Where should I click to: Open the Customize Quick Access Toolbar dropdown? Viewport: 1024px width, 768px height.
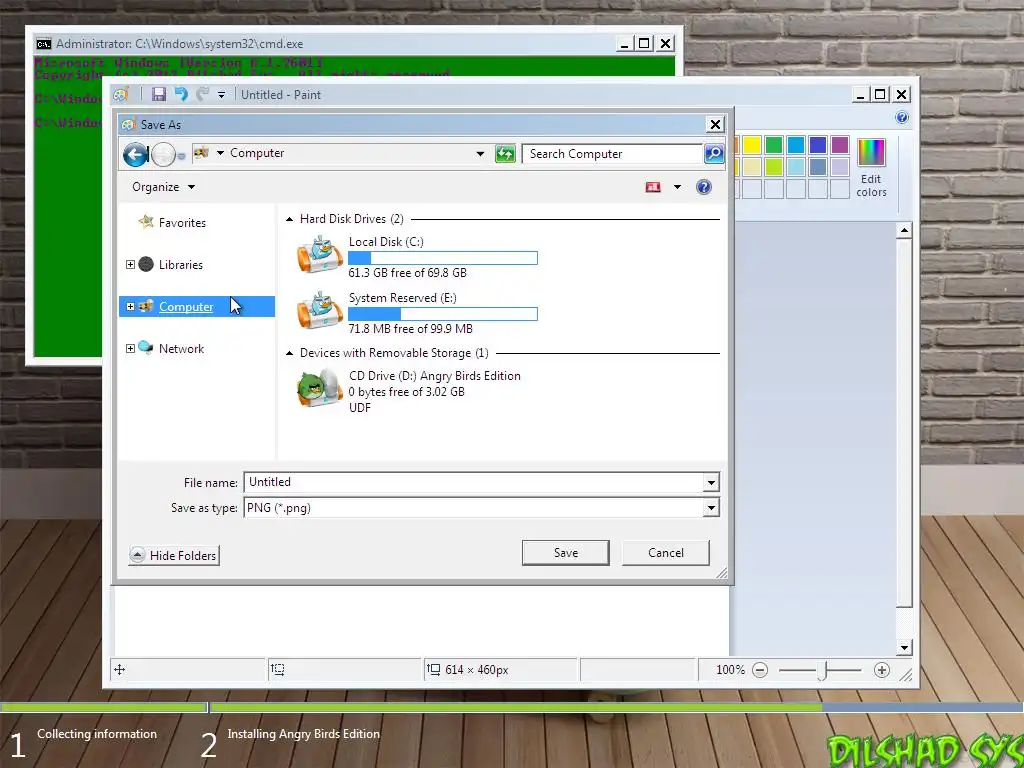221,95
